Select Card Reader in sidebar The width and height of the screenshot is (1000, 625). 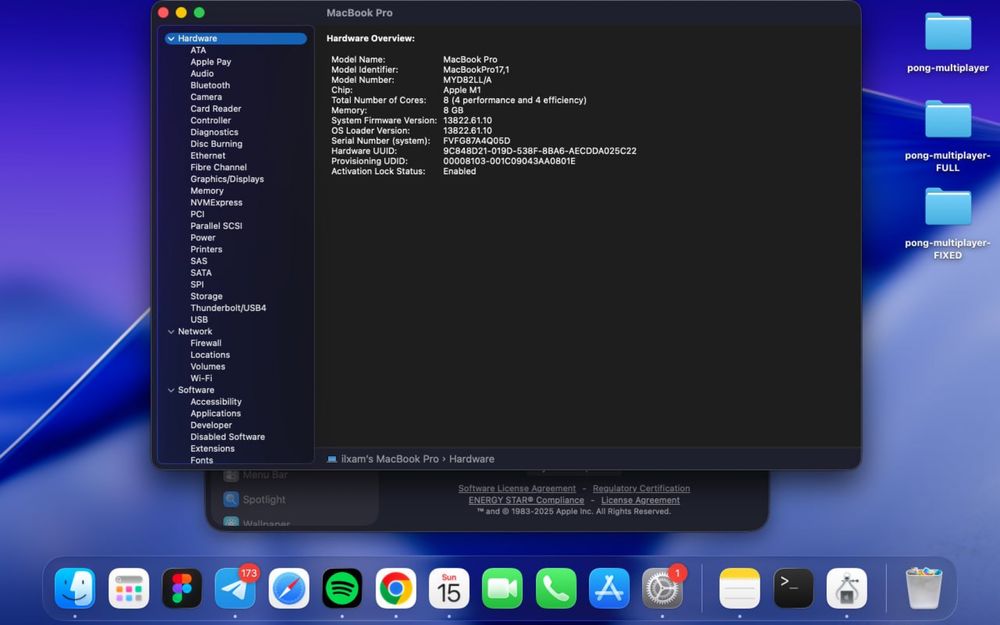[x=216, y=109]
